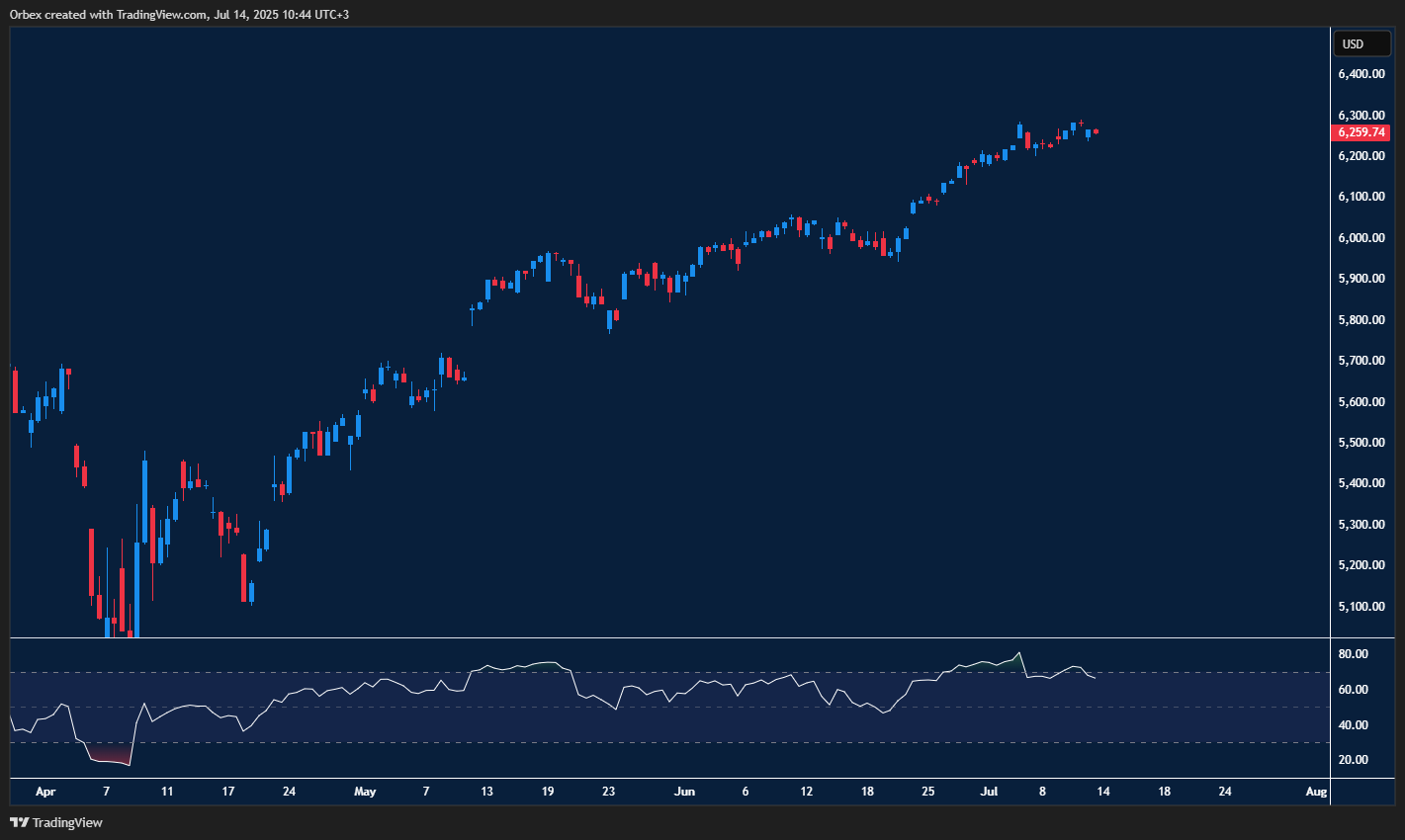Select the Jun label on the time axis
This screenshot has height=840, width=1405.
[x=684, y=792]
